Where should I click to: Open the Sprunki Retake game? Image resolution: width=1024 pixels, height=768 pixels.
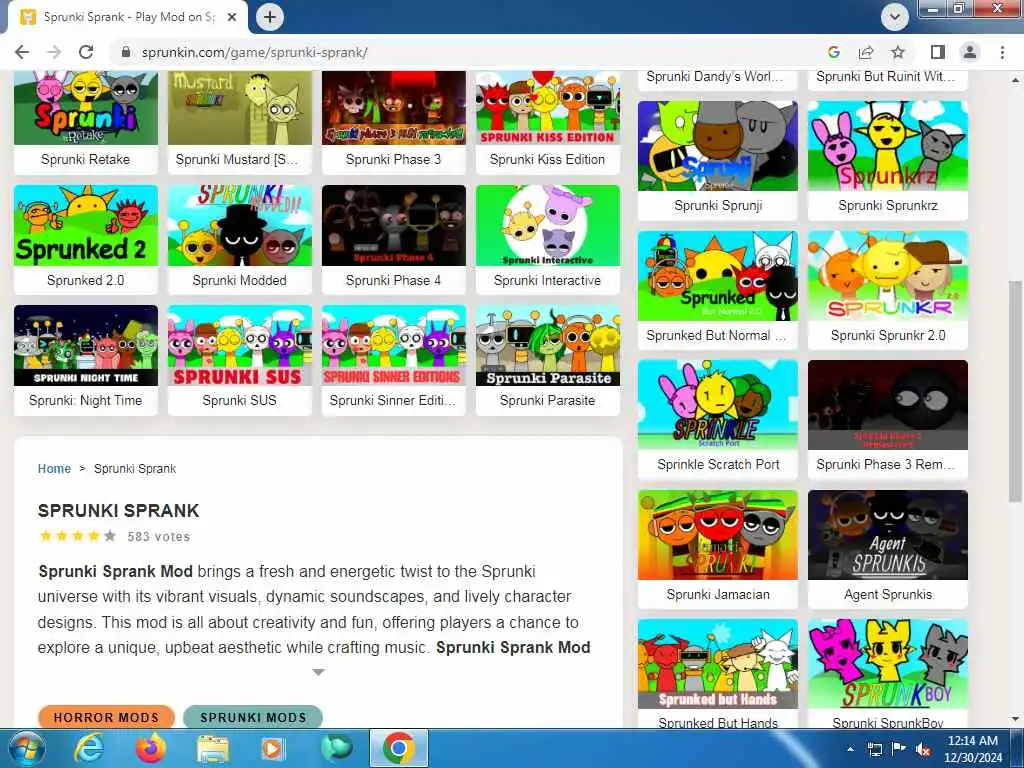pos(86,122)
